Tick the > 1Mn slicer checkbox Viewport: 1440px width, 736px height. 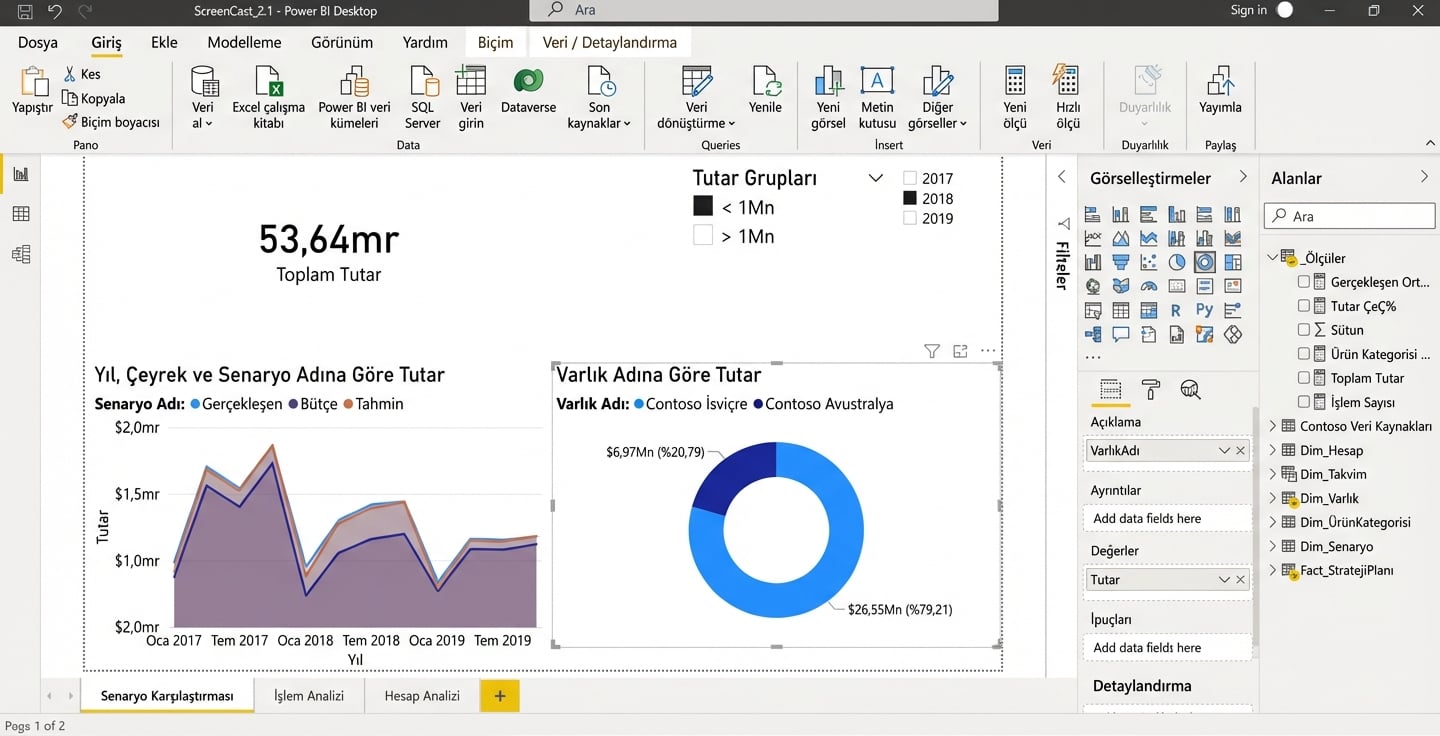coord(703,236)
